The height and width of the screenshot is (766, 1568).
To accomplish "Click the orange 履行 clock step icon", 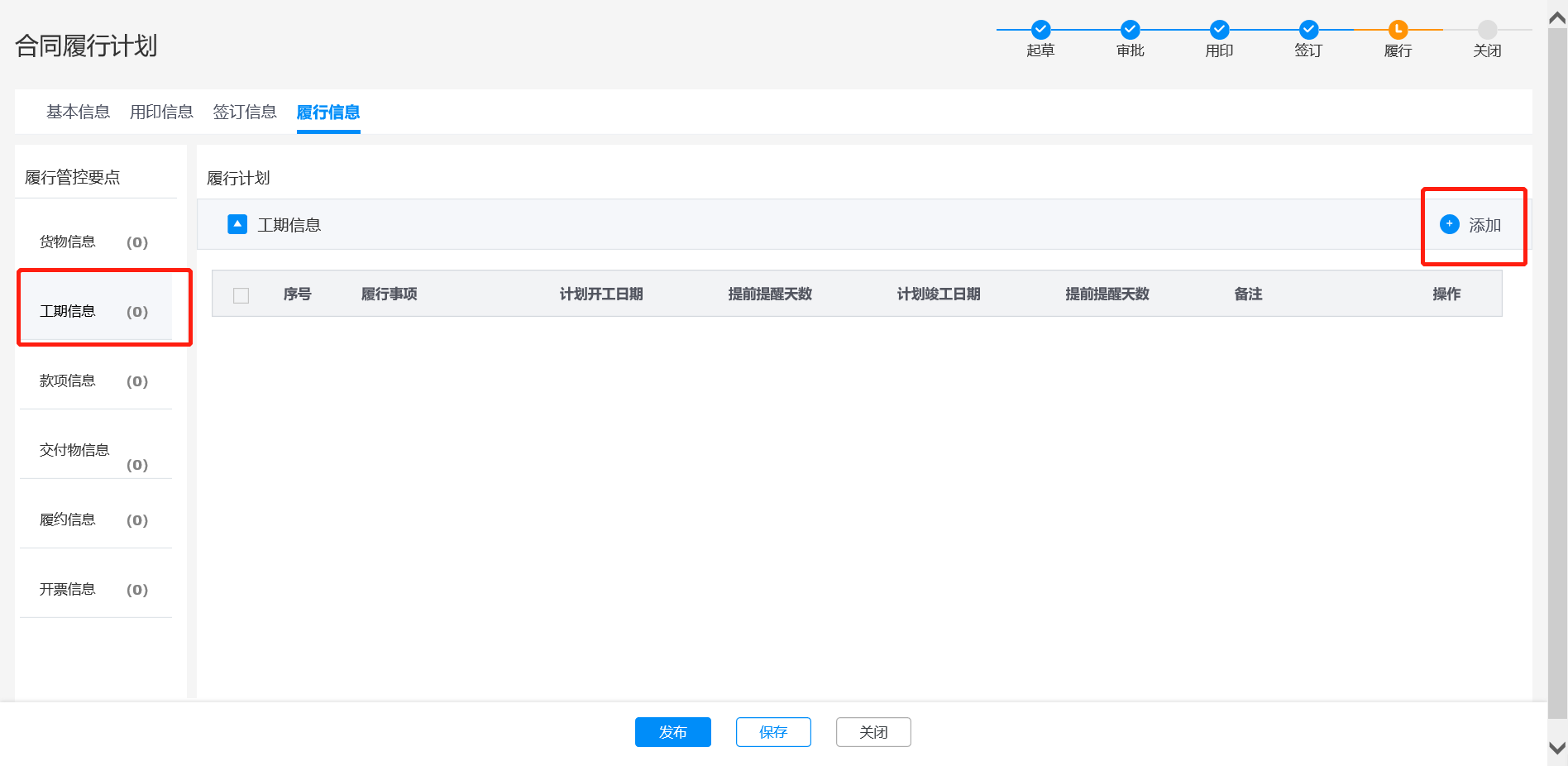I will (1398, 30).
